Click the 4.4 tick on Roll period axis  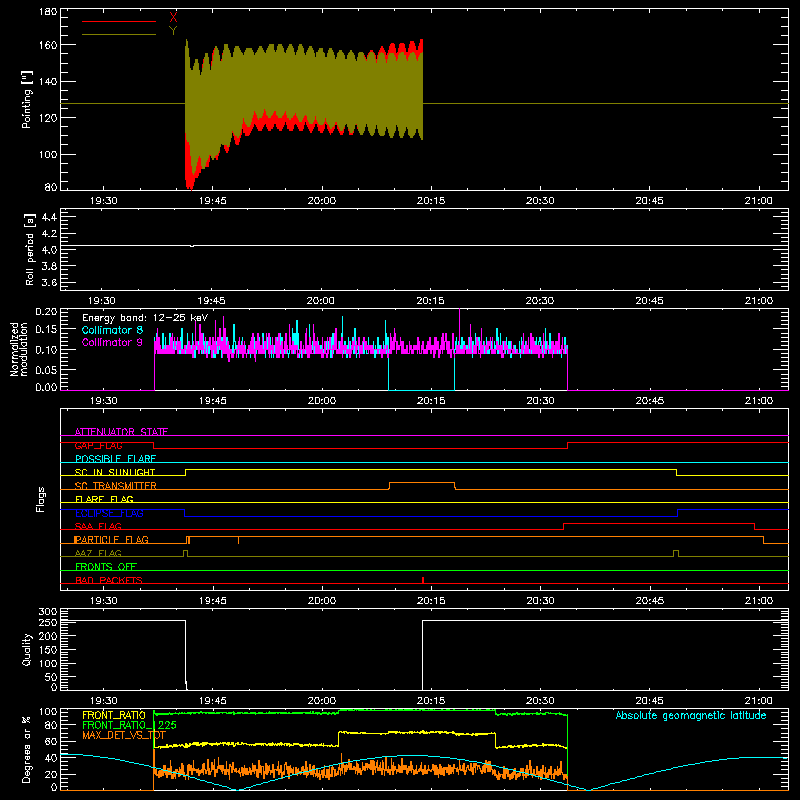(49, 217)
